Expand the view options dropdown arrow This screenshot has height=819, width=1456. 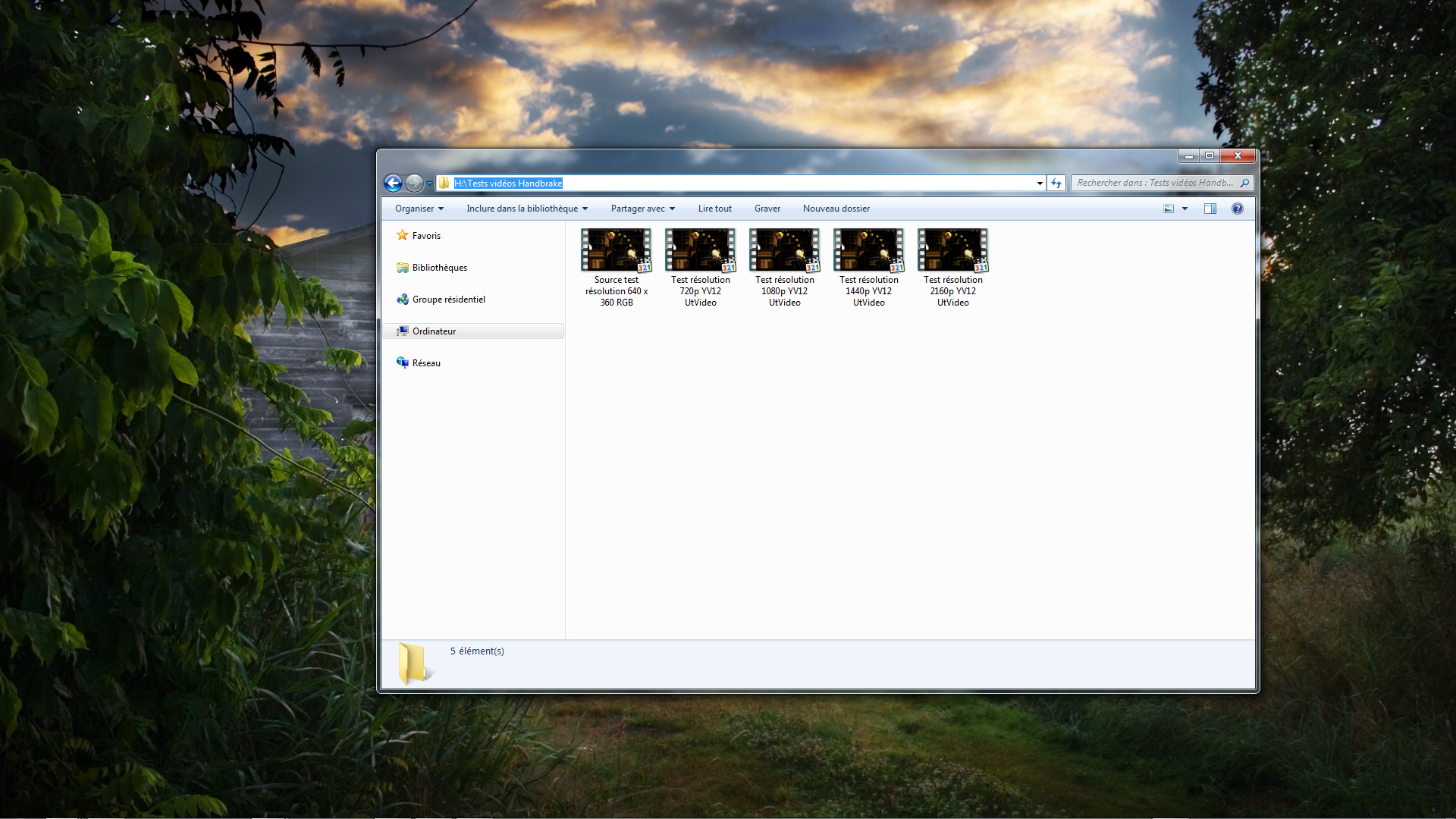tap(1185, 209)
